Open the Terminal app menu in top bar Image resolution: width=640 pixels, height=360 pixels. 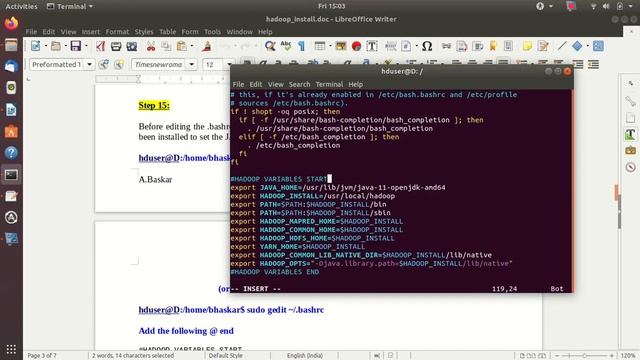pyautogui.click(x=70, y=6)
